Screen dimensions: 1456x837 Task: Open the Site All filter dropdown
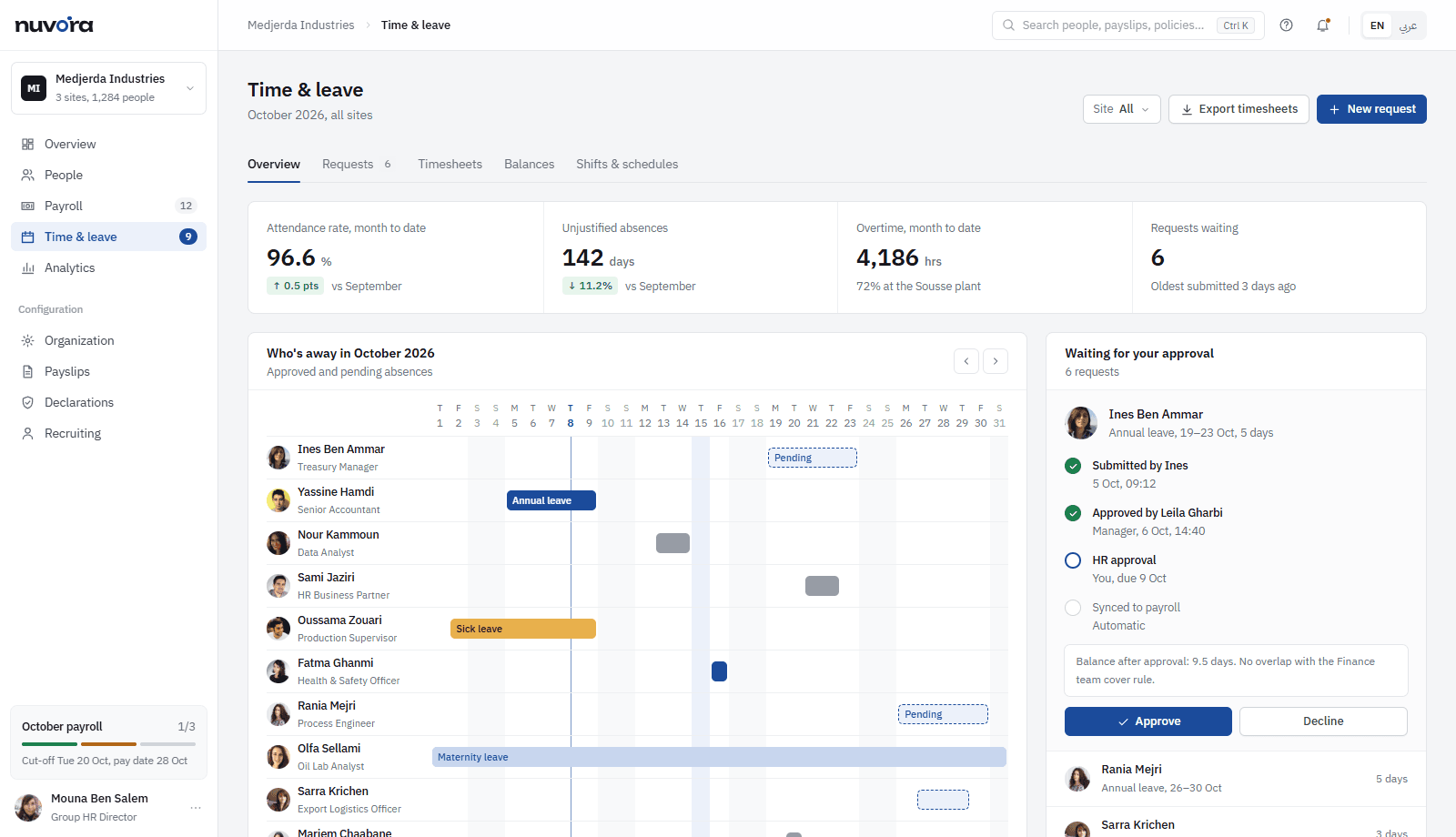point(1121,109)
